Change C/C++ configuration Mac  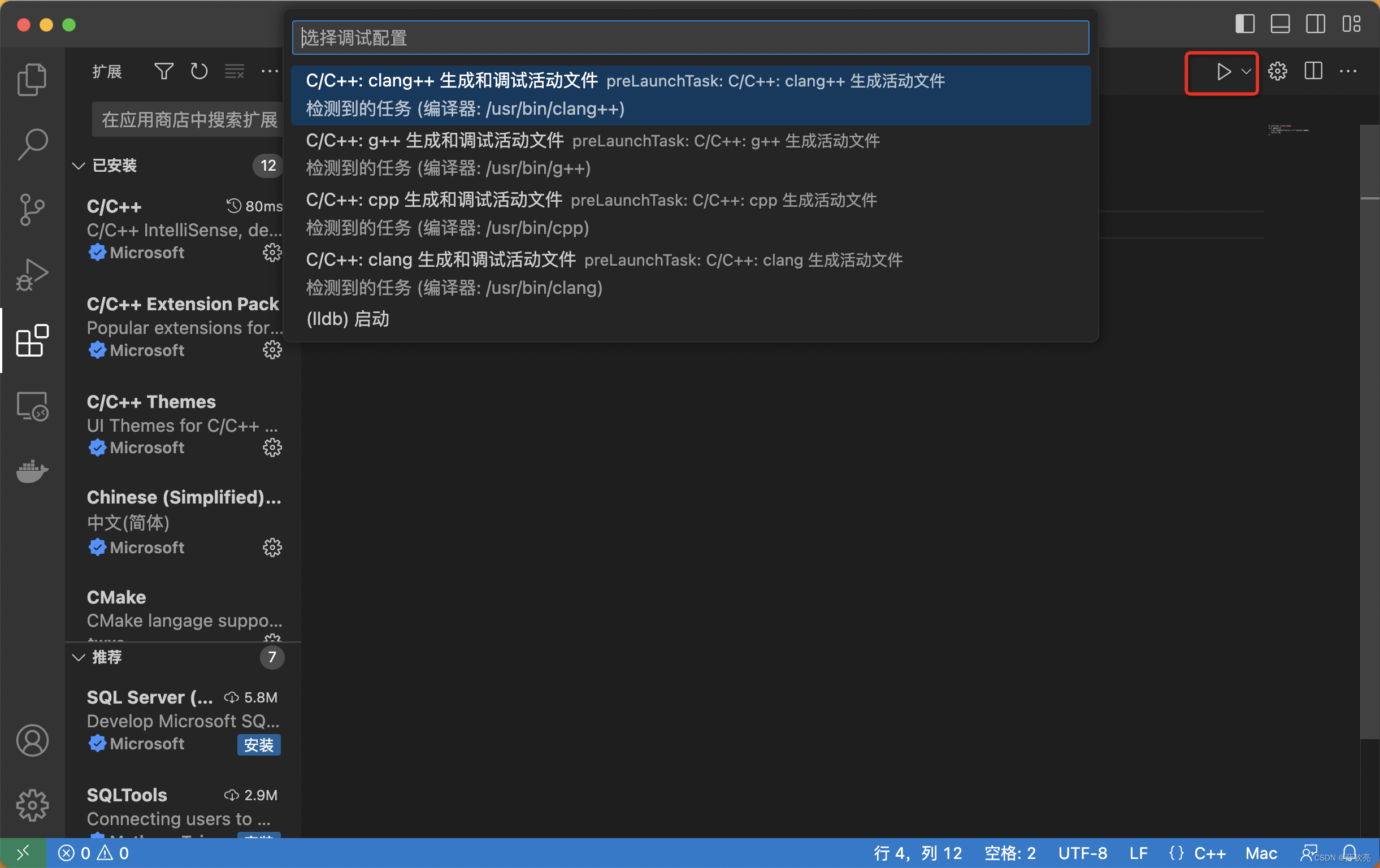pyautogui.click(x=1261, y=853)
